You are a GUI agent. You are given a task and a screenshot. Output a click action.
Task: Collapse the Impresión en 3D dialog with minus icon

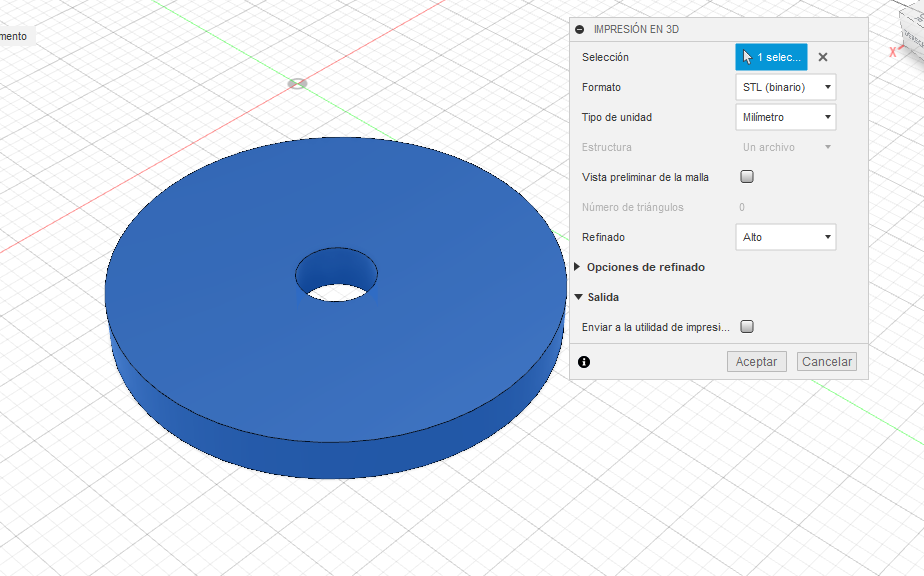point(579,29)
